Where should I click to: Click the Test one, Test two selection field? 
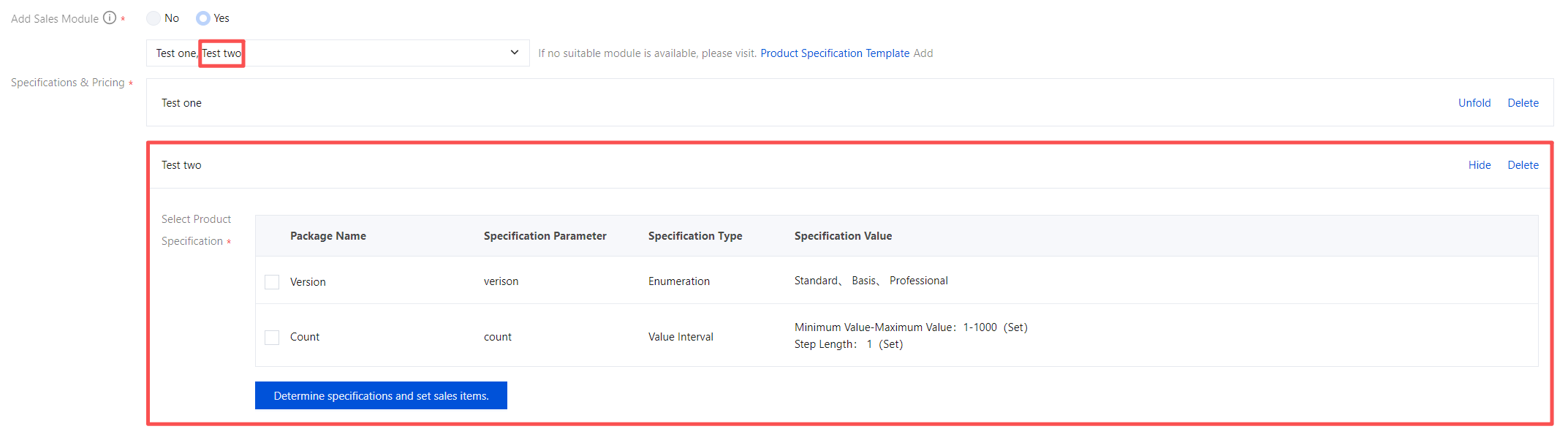(x=329, y=53)
